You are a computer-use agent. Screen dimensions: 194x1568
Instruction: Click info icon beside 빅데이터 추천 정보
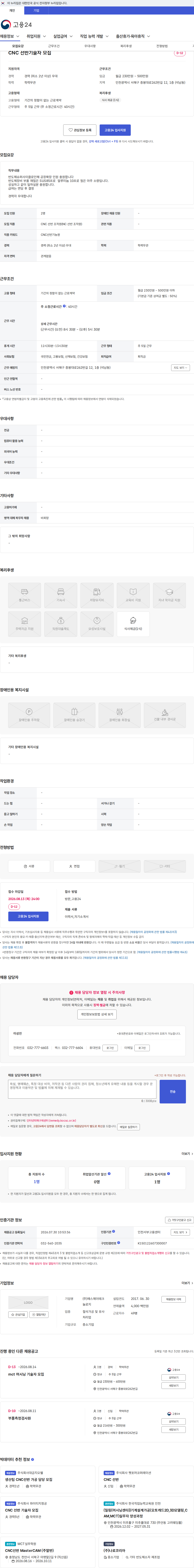tap(32, 1459)
